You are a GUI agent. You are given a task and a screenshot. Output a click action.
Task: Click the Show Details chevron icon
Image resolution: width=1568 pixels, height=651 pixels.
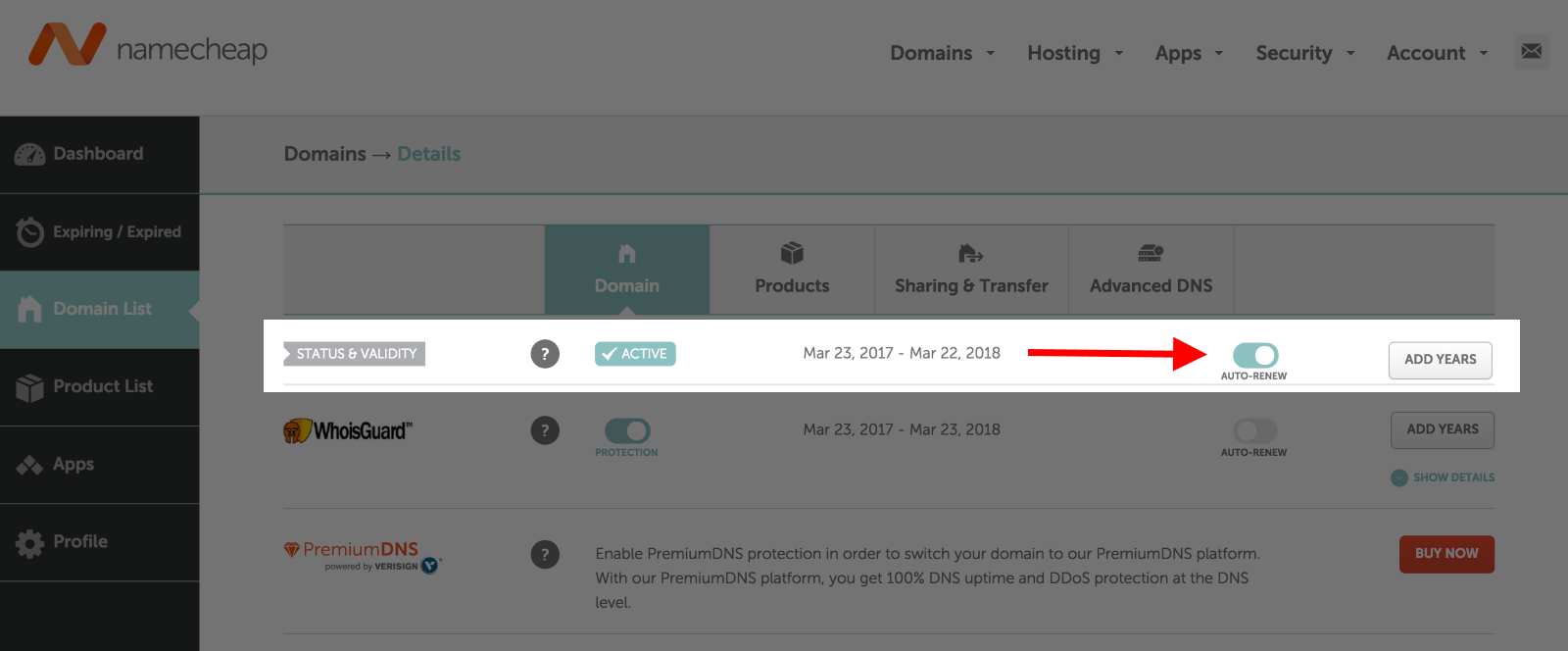click(x=1399, y=477)
